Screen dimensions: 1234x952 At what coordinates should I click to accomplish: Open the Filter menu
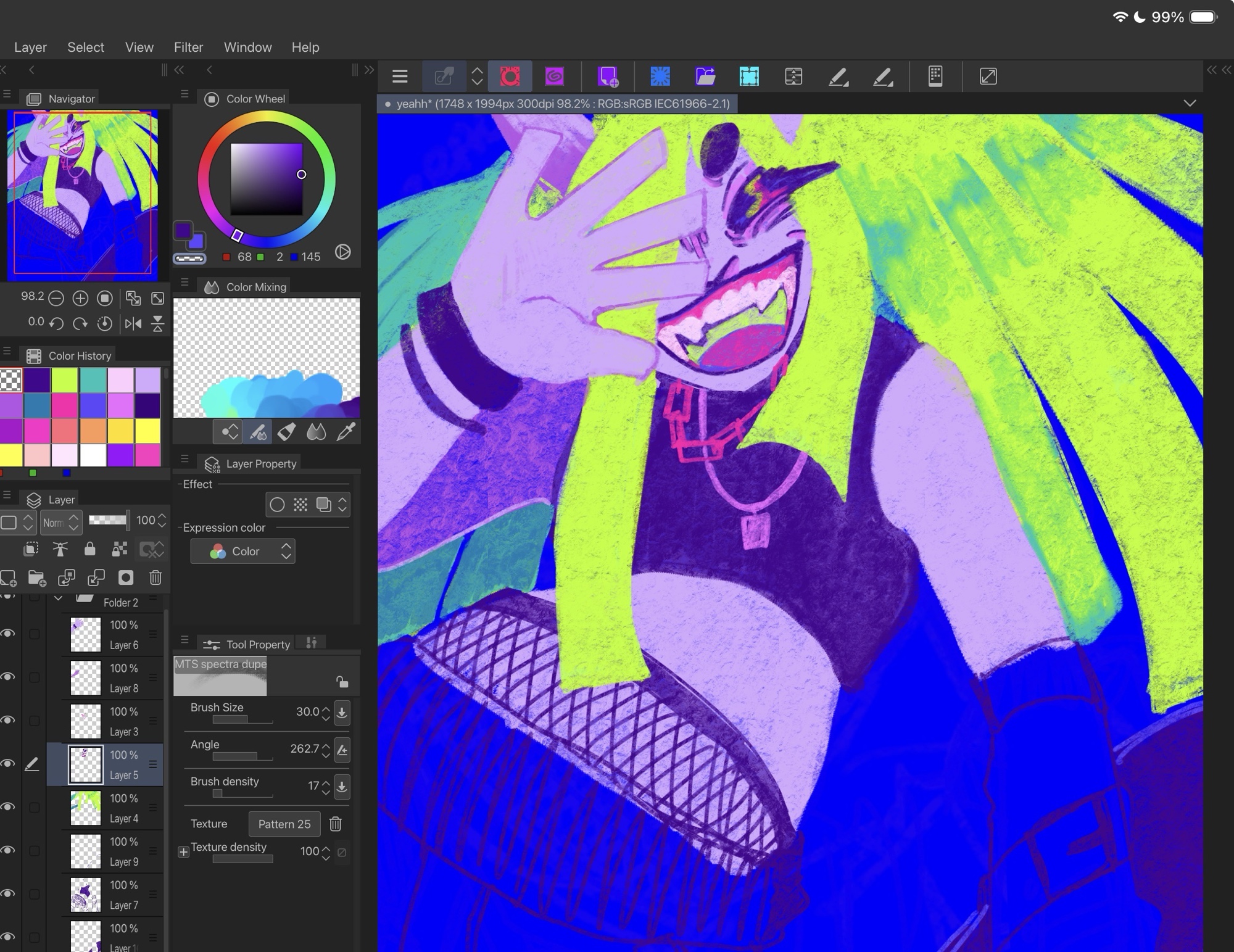(x=188, y=48)
